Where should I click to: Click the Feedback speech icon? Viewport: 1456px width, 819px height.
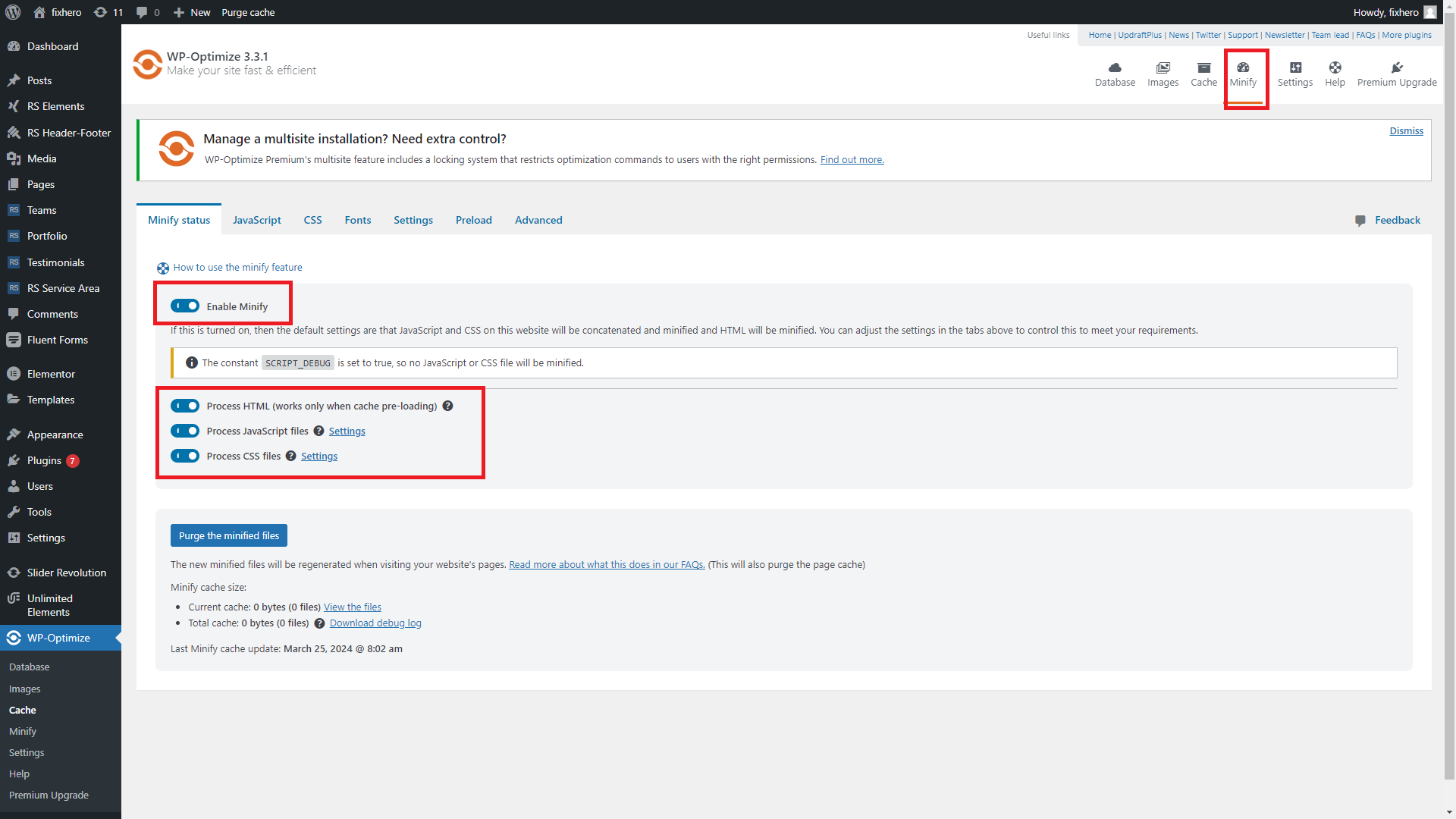coord(1360,221)
